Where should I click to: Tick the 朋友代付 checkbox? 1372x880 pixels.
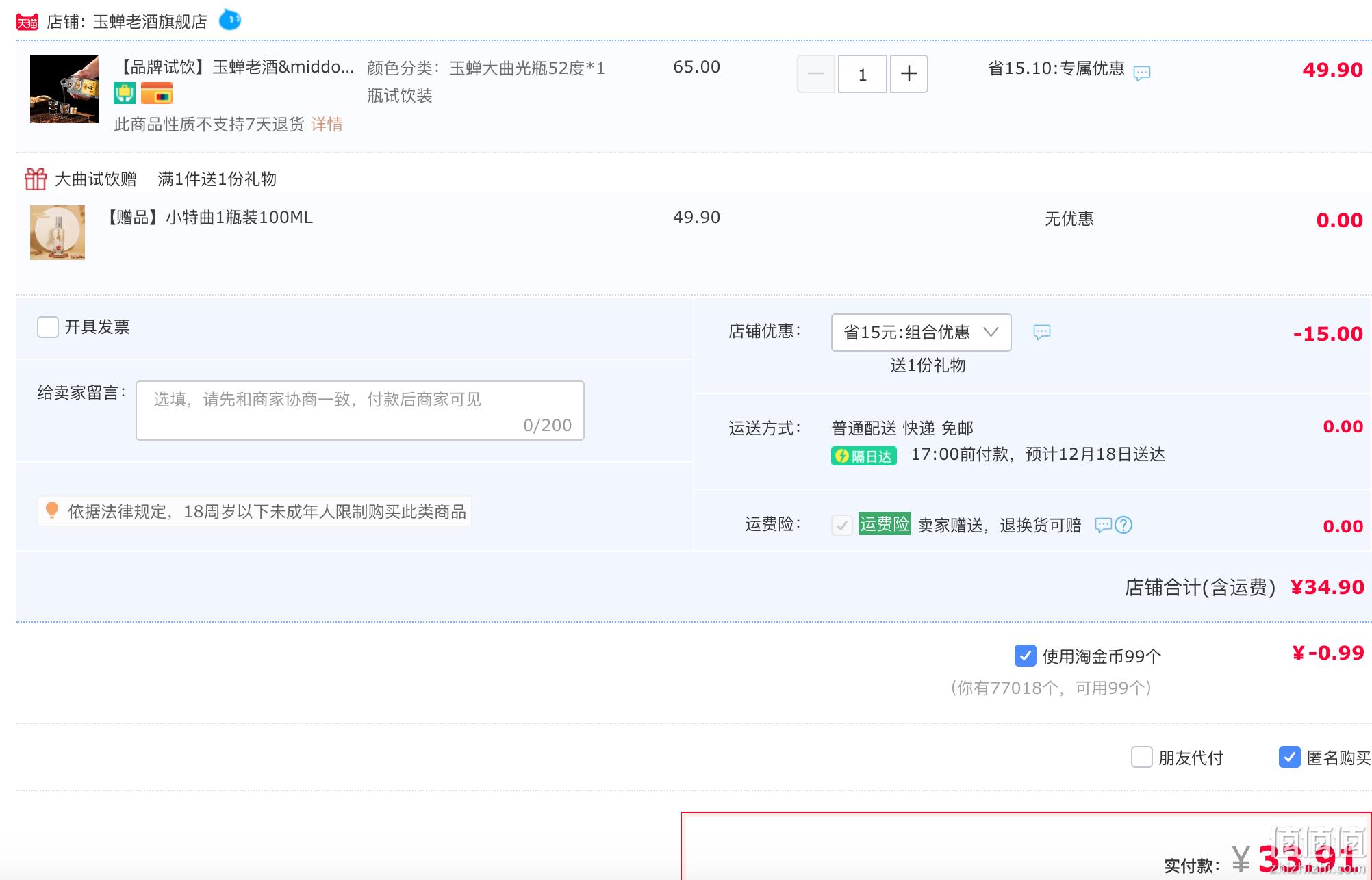[x=1141, y=757]
